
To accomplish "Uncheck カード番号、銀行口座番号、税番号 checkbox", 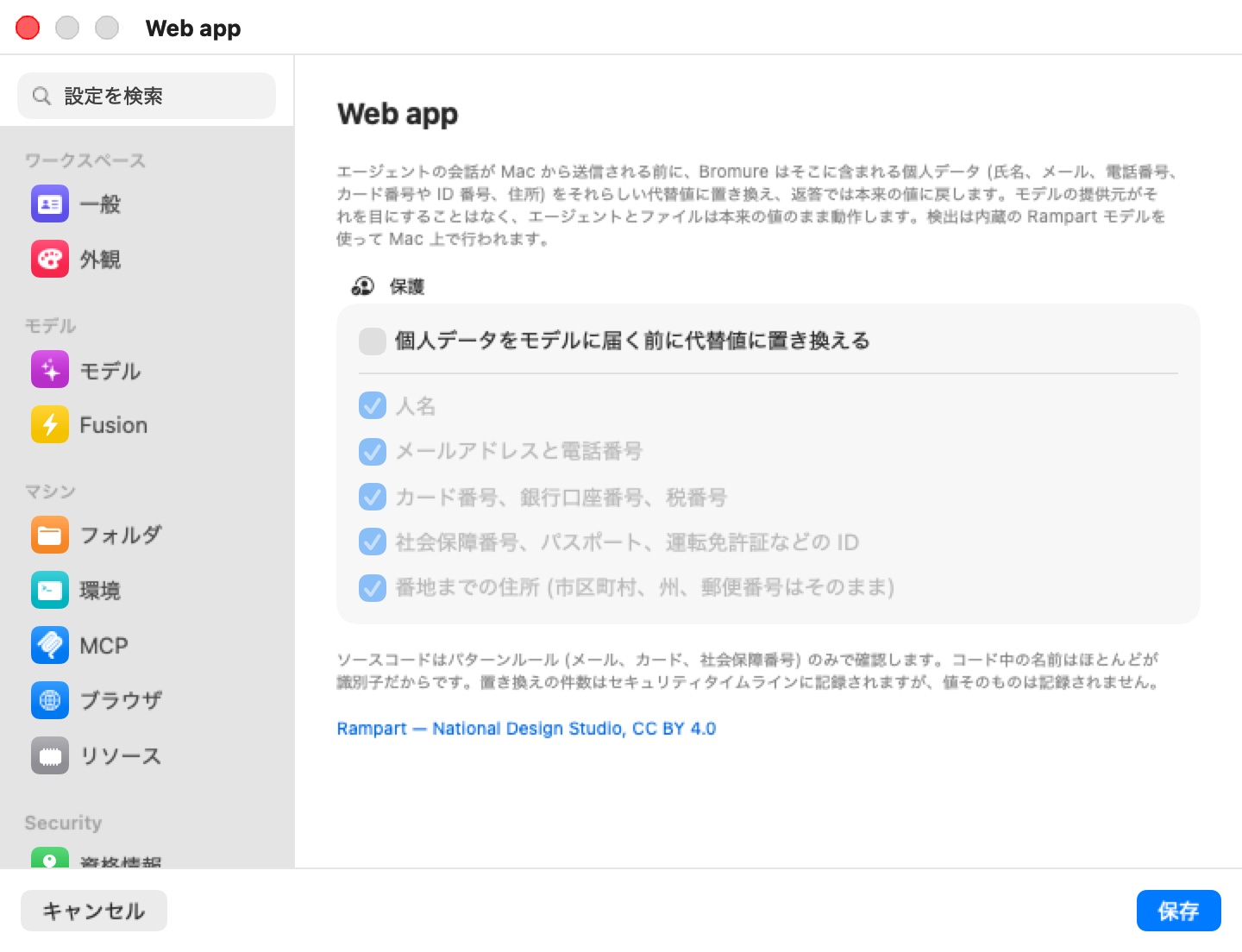I will click(x=373, y=497).
